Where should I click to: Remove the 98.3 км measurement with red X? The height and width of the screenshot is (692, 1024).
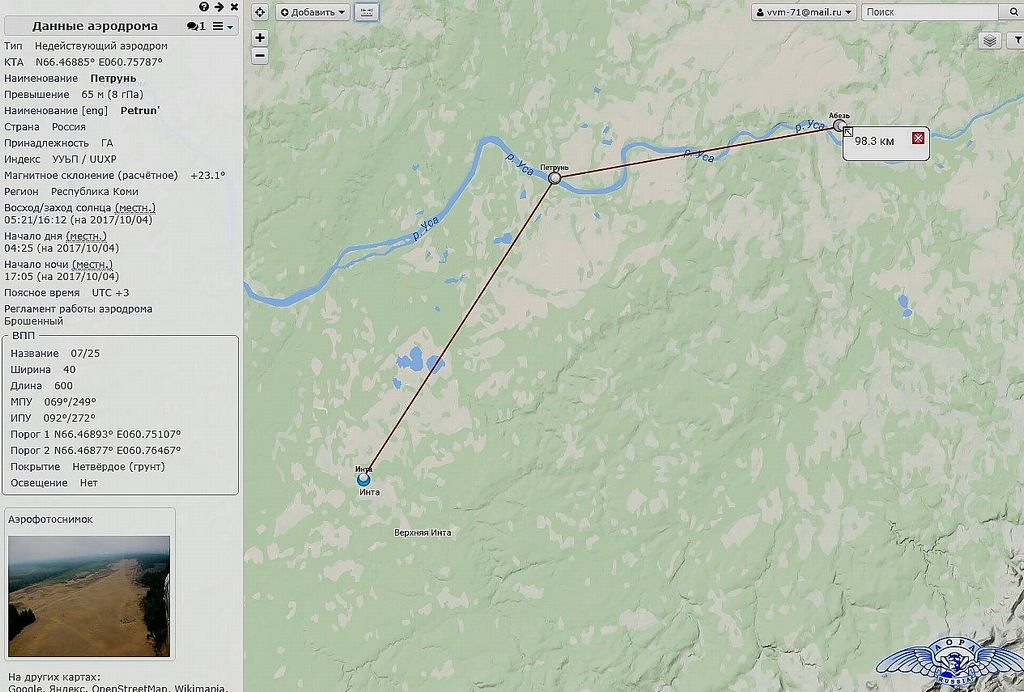[918, 138]
